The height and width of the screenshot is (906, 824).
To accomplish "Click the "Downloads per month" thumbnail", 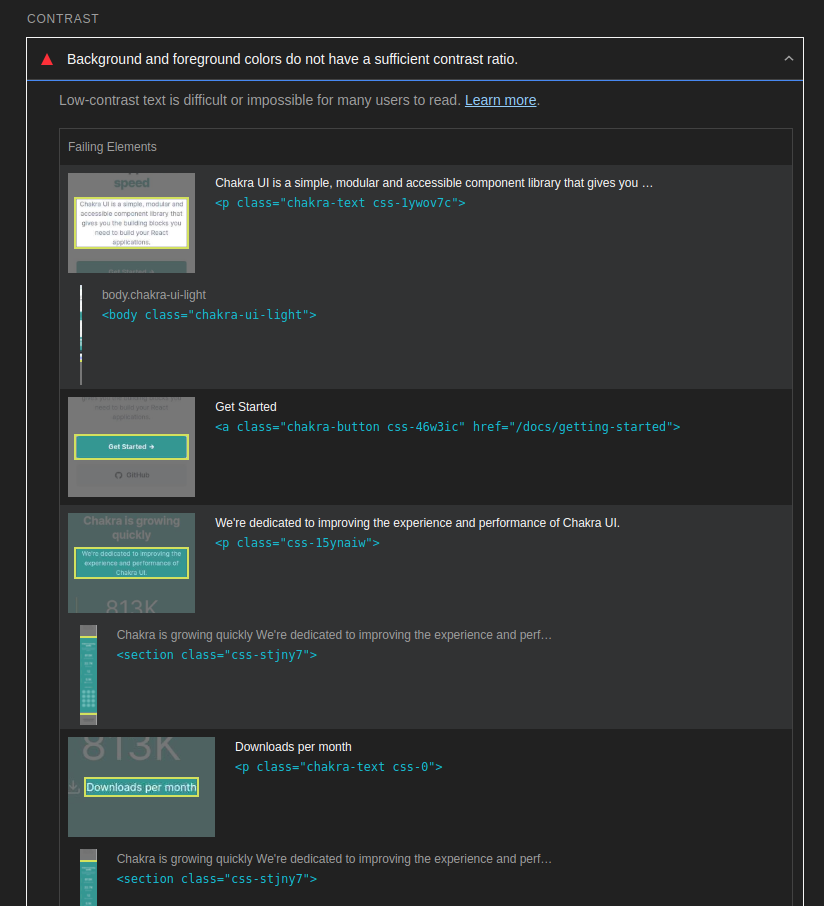I will coord(141,787).
